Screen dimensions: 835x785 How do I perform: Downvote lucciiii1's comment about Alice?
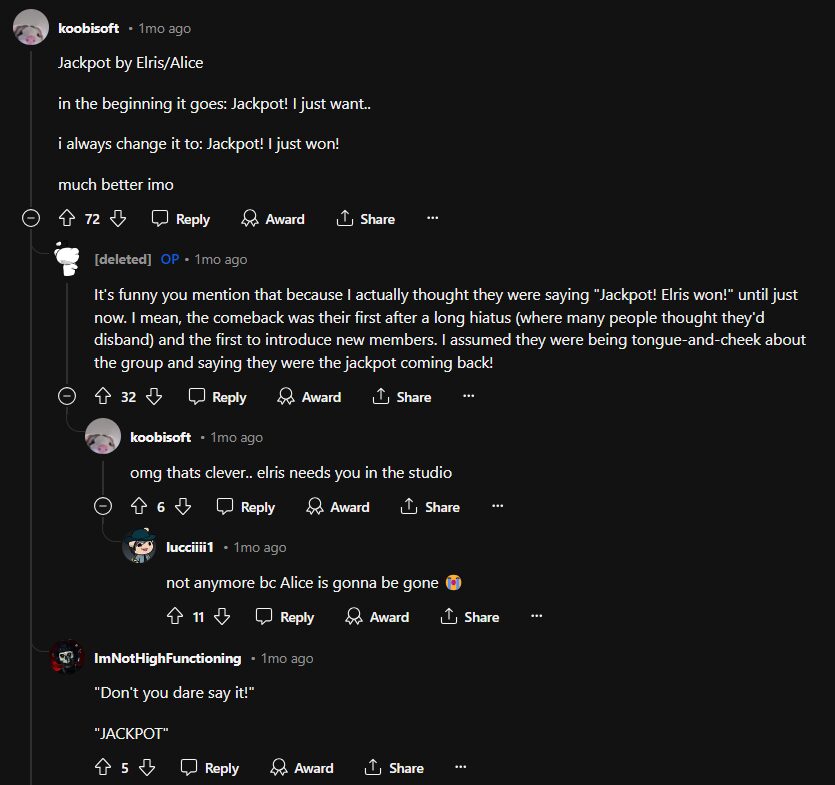[x=222, y=617]
